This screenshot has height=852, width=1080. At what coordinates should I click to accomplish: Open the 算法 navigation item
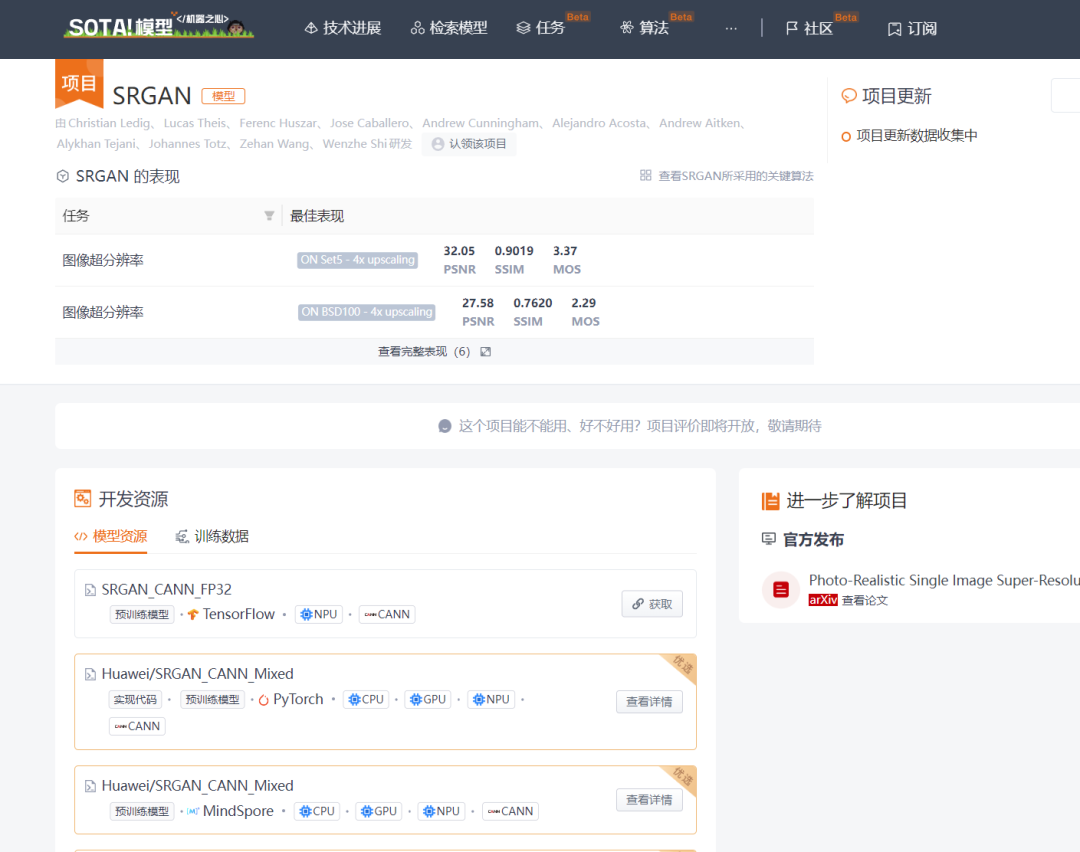point(644,28)
